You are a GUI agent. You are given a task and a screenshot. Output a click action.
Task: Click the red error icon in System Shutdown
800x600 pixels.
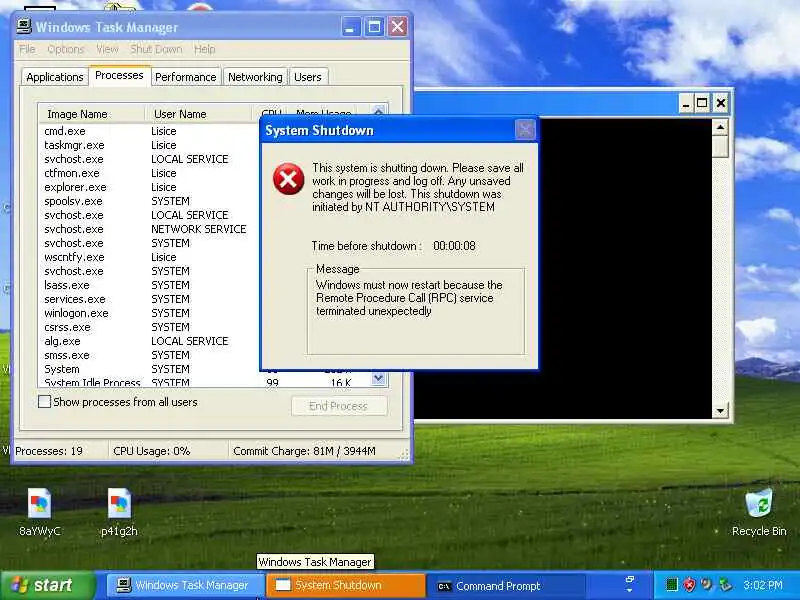click(288, 179)
